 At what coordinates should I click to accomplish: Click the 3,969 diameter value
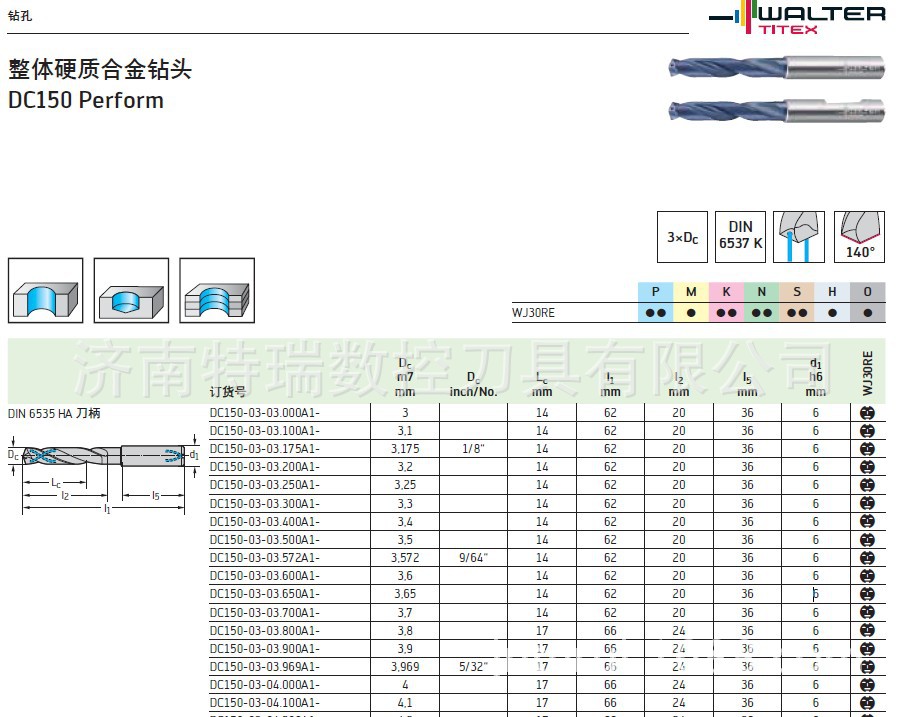point(405,667)
